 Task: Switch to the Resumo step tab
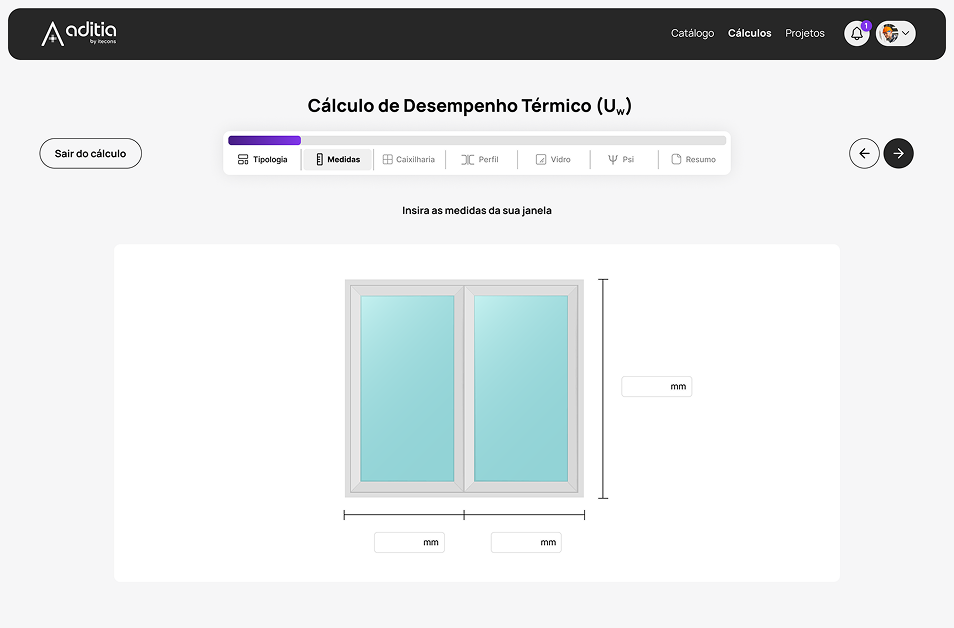point(693,160)
